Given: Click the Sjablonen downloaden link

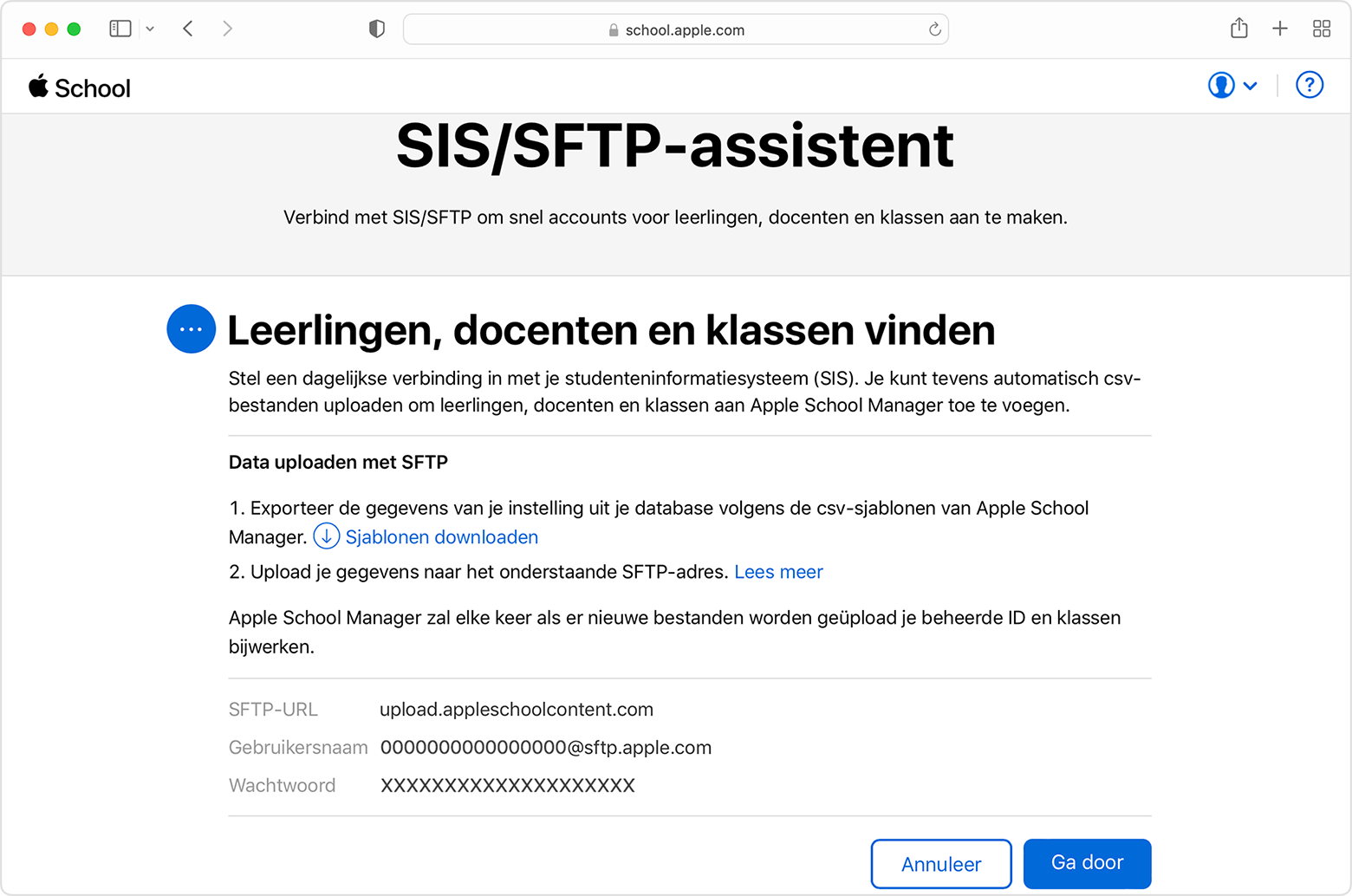Looking at the screenshot, I should 441,537.
